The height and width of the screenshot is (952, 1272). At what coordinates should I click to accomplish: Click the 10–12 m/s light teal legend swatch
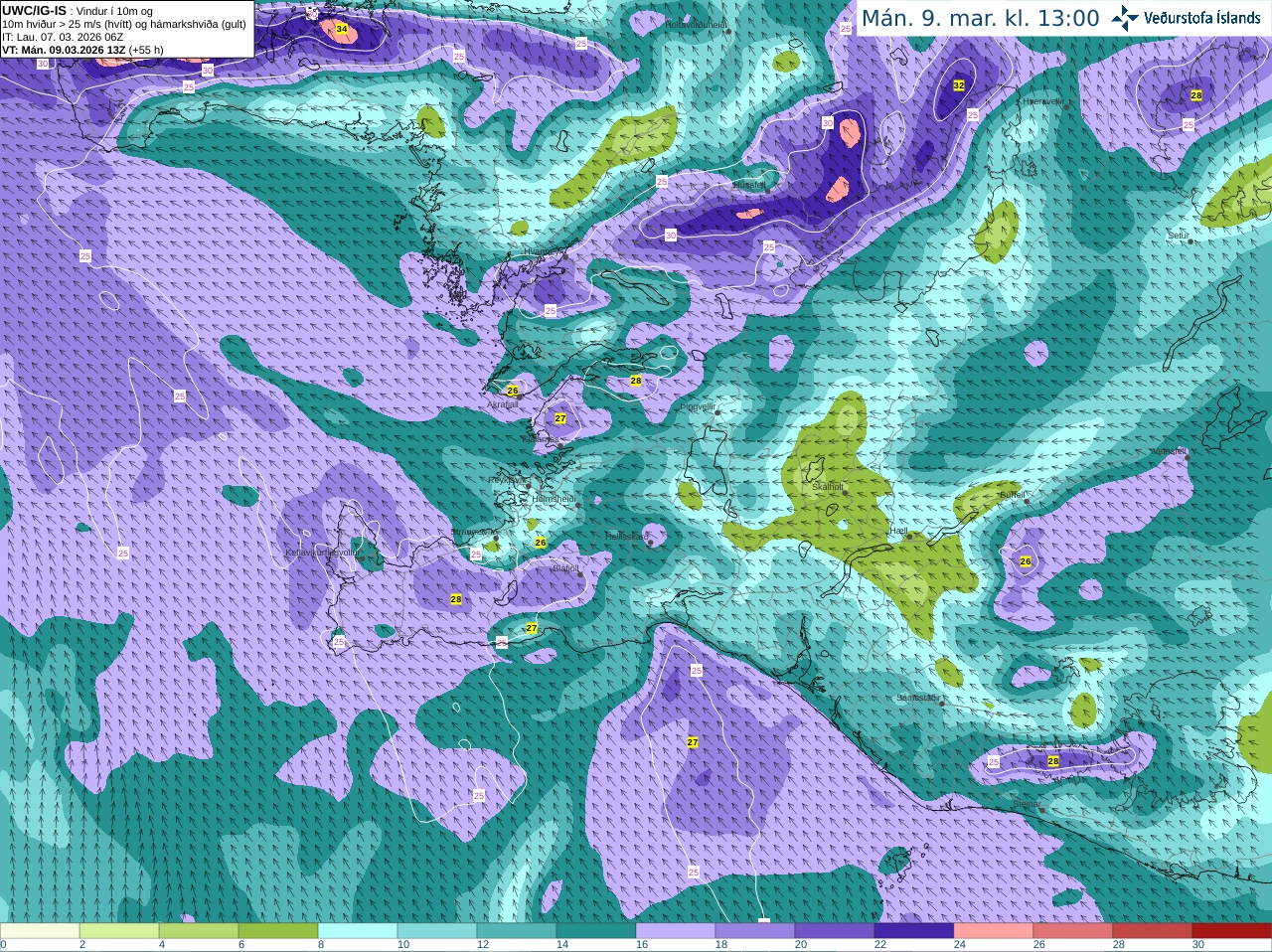437,931
